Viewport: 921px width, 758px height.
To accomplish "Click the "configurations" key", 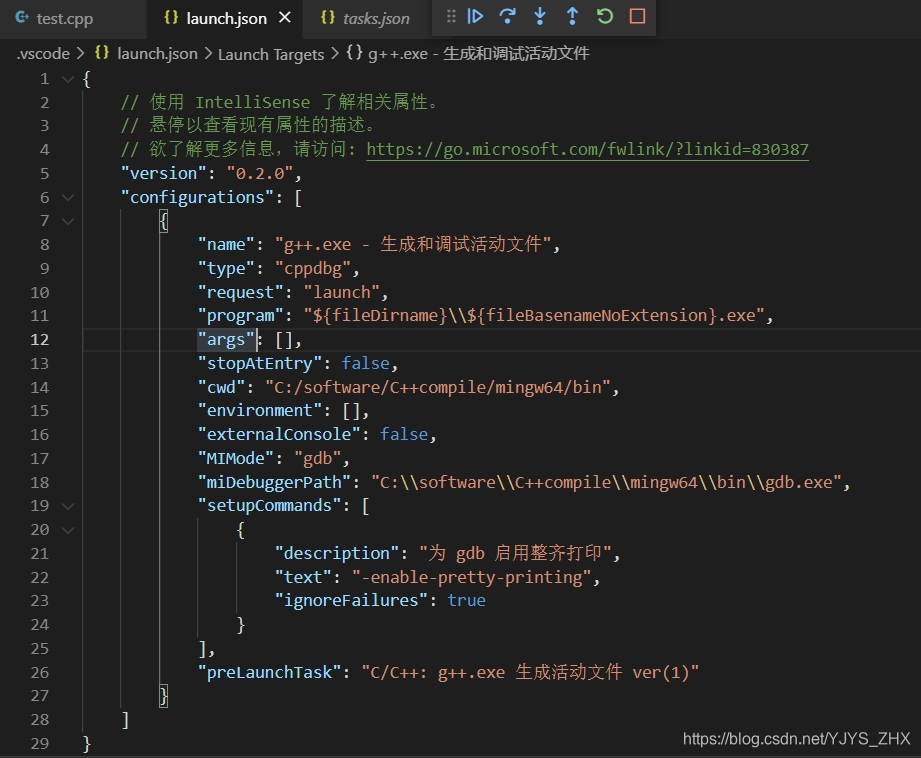I will tap(197, 197).
